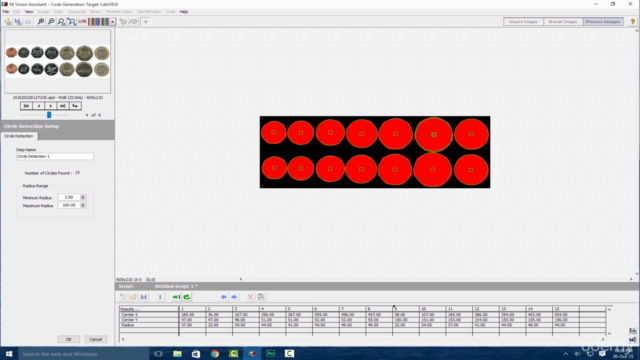Screen dimensions: 640x360
Task: Click the Run Once green arrow icon
Action: (176, 297)
